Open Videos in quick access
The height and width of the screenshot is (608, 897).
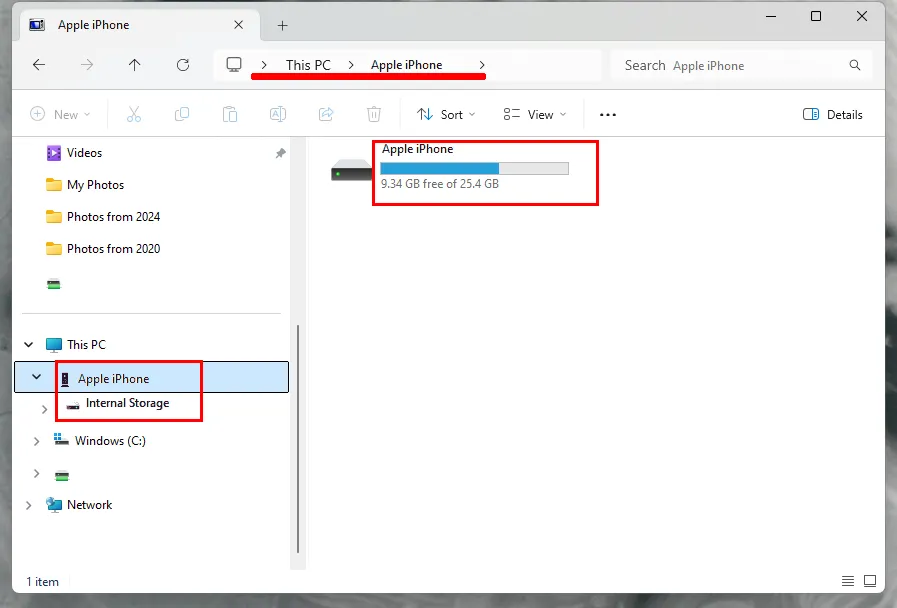[x=84, y=153]
